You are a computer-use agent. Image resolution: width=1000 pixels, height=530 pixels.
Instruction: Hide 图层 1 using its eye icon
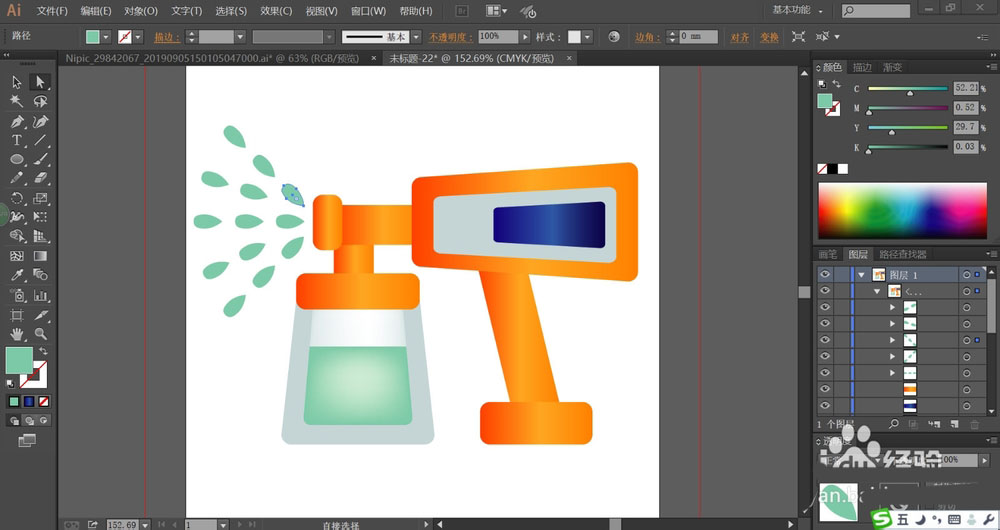pos(825,274)
